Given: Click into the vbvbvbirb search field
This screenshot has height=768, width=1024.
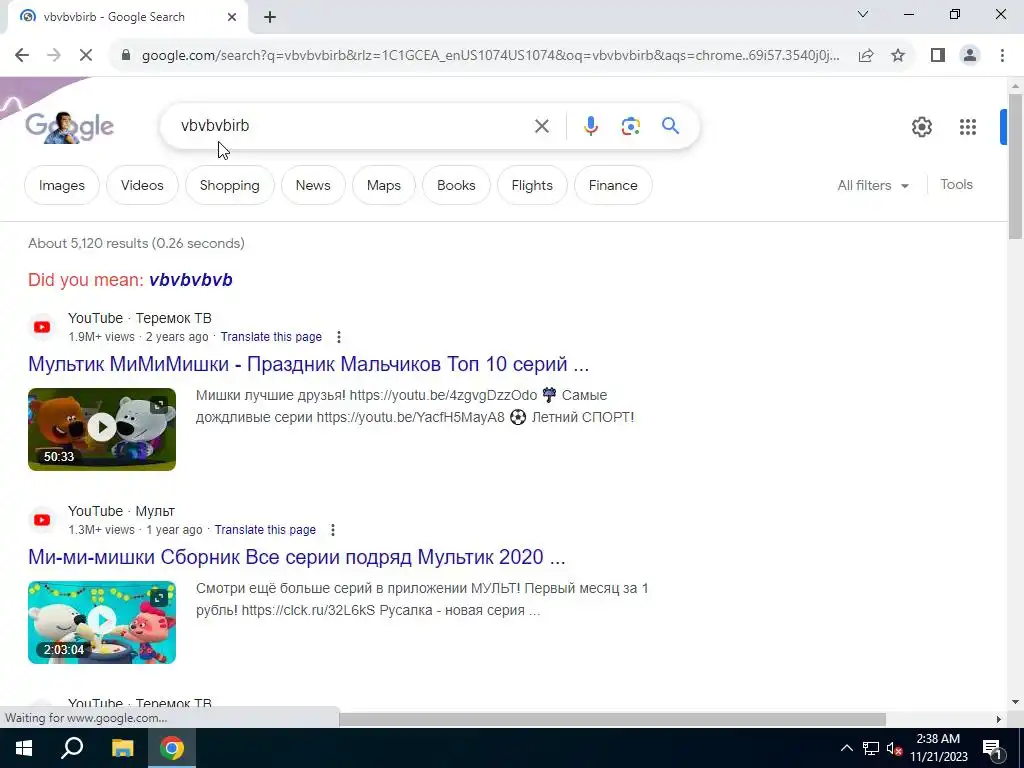Looking at the screenshot, I should [x=353, y=125].
